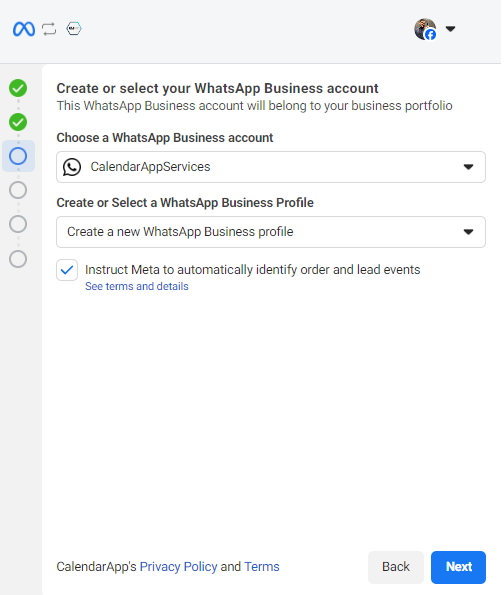The height and width of the screenshot is (595, 504).
Task: Click the 'Create or Select a WhatsApp Business Profile' label
Action: tap(185, 203)
